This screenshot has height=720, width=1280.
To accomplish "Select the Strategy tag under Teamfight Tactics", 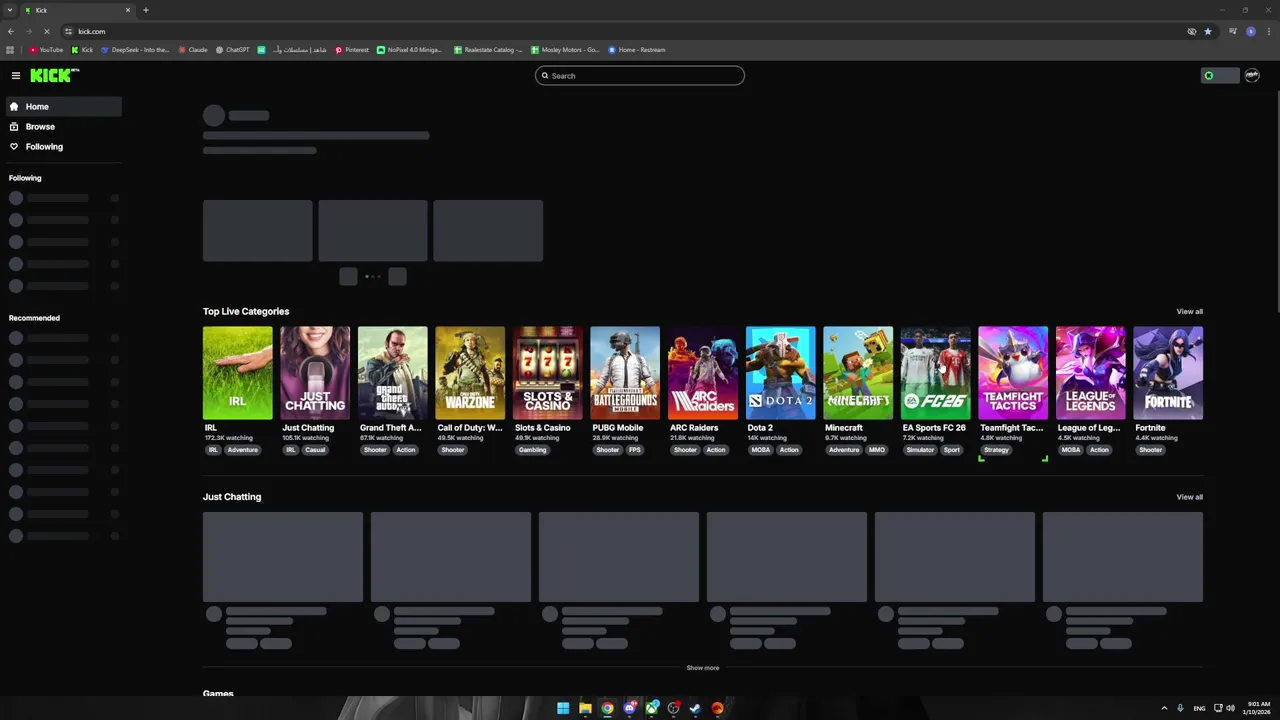I will [996, 450].
